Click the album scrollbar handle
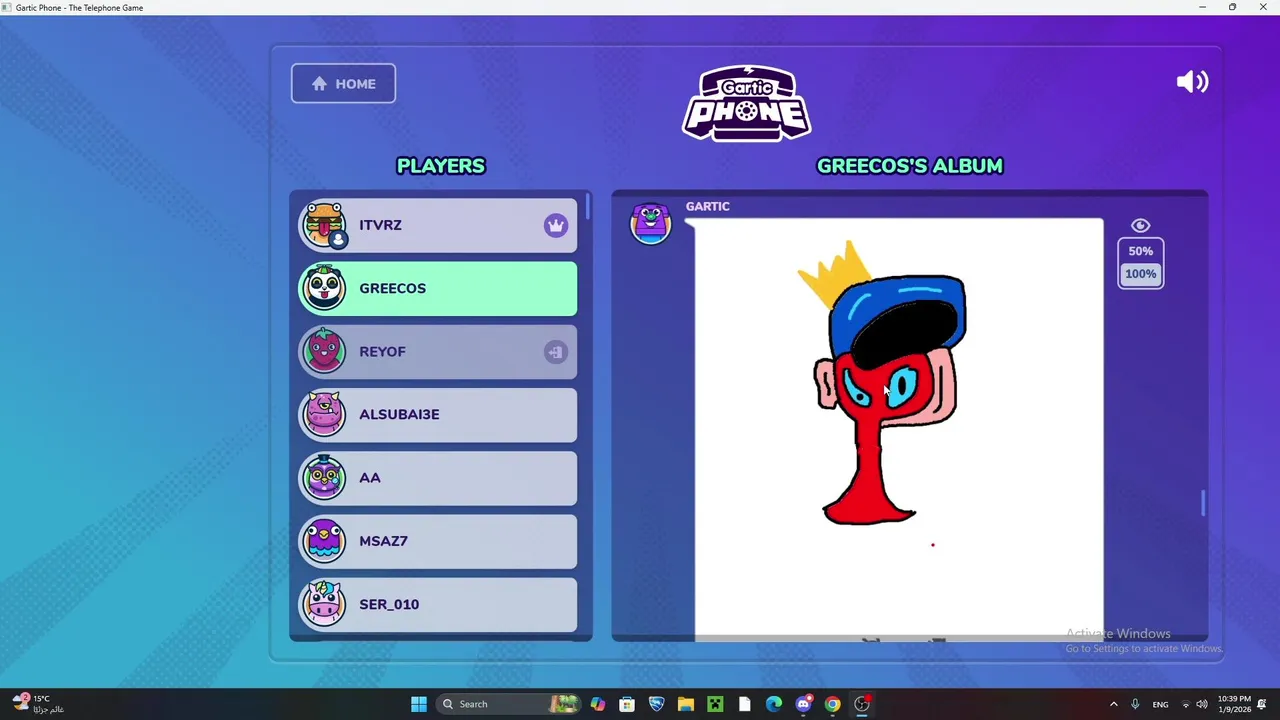1280x720 pixels. coord(1203,504)
